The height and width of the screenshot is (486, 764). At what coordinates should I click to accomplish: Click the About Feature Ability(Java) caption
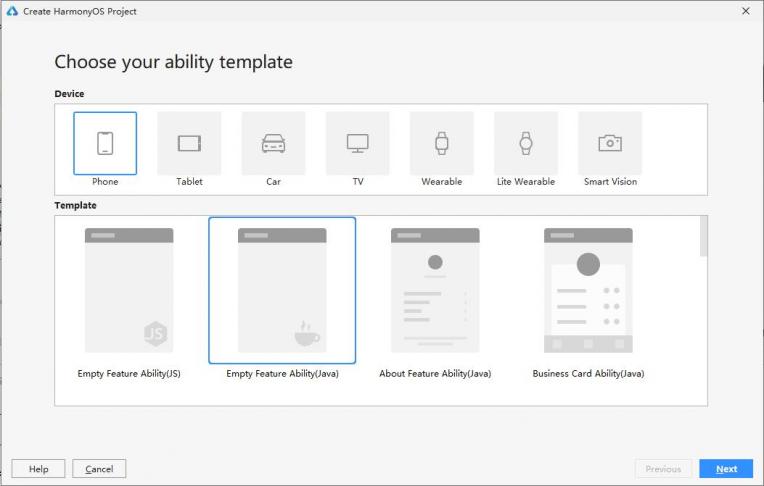[435, 373]
